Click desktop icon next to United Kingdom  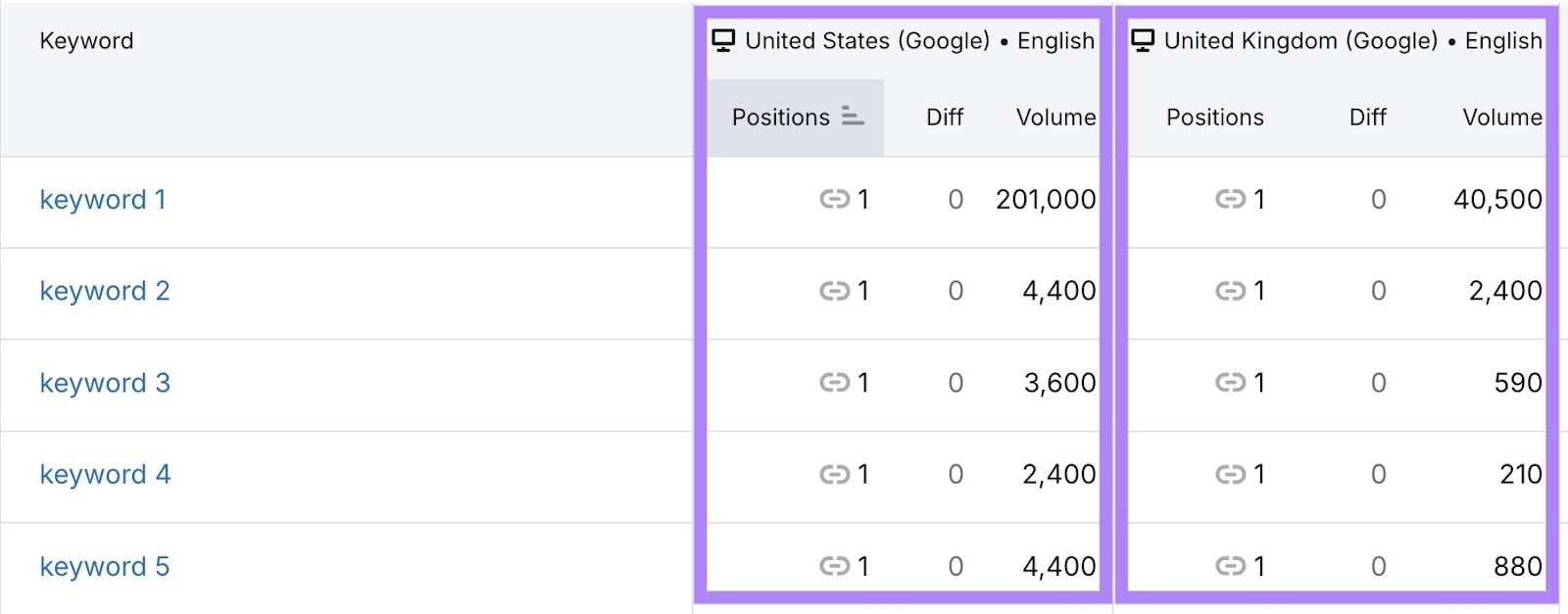click(1143, 40)
